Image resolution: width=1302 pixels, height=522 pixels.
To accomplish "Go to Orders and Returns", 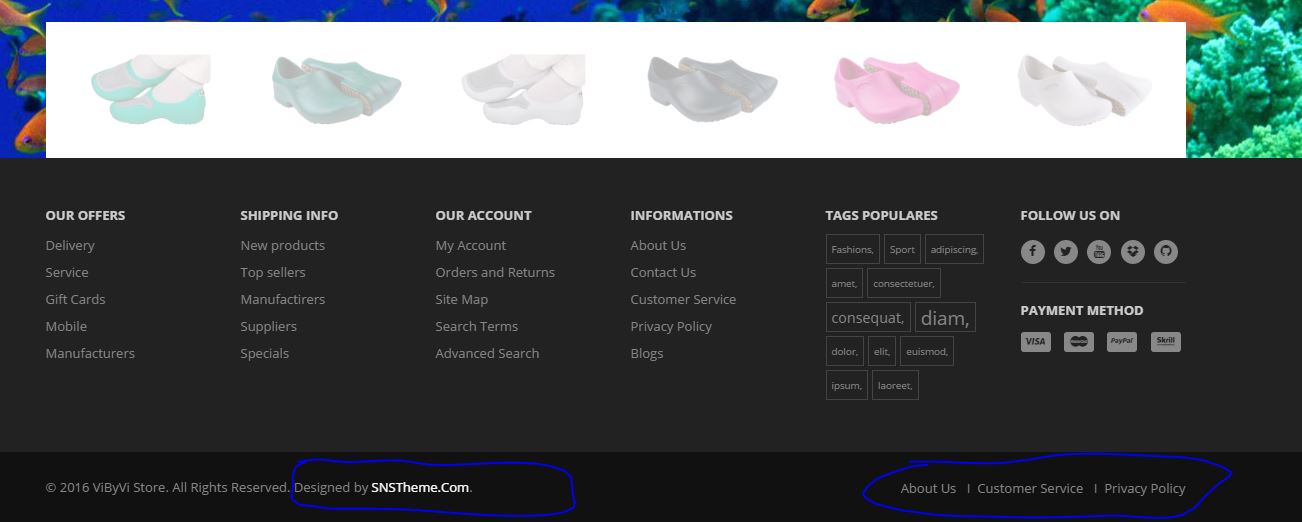I will [x=494, y=272].
